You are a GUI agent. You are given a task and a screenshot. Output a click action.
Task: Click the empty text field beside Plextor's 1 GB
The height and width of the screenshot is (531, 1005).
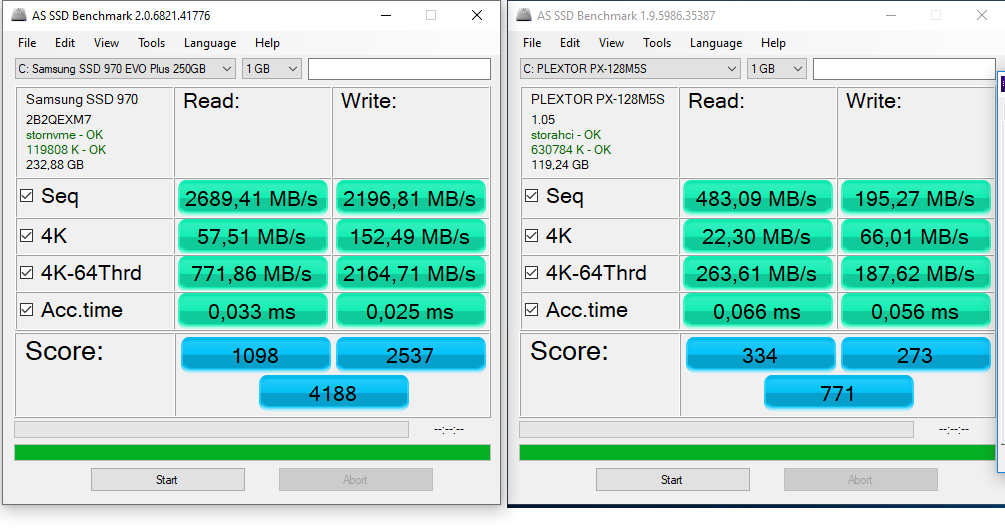click(904, 69)
